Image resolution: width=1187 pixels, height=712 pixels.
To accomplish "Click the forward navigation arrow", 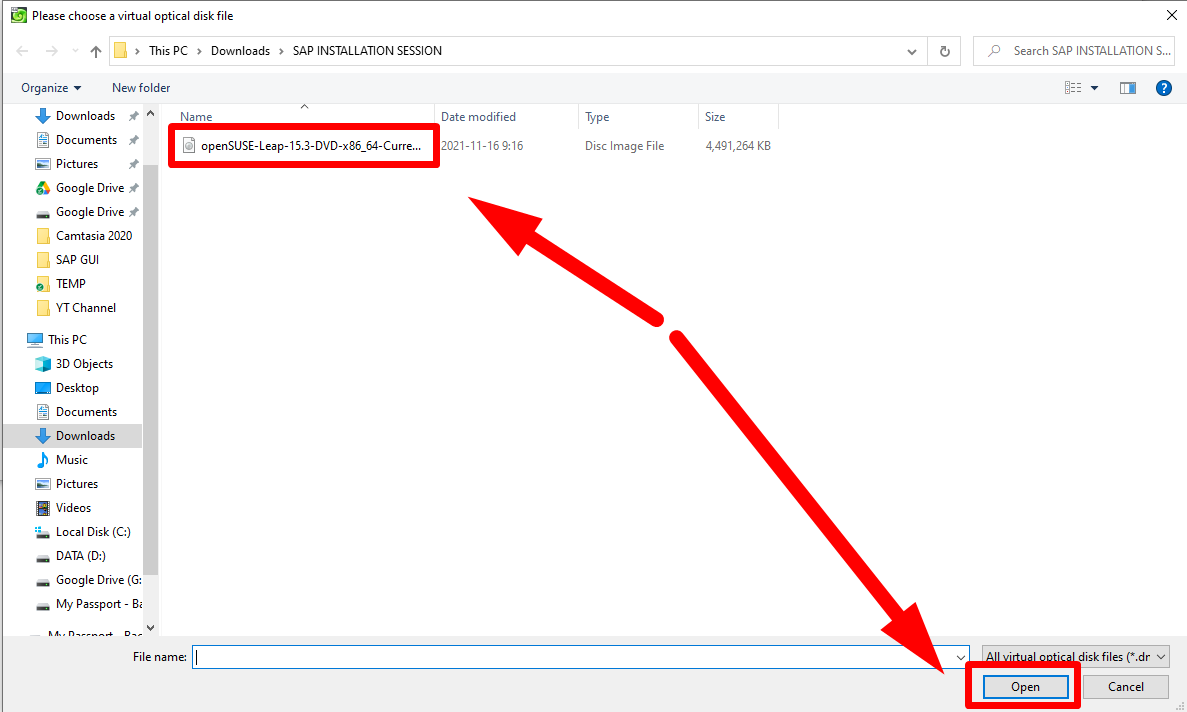I will [x=51, y=51].
